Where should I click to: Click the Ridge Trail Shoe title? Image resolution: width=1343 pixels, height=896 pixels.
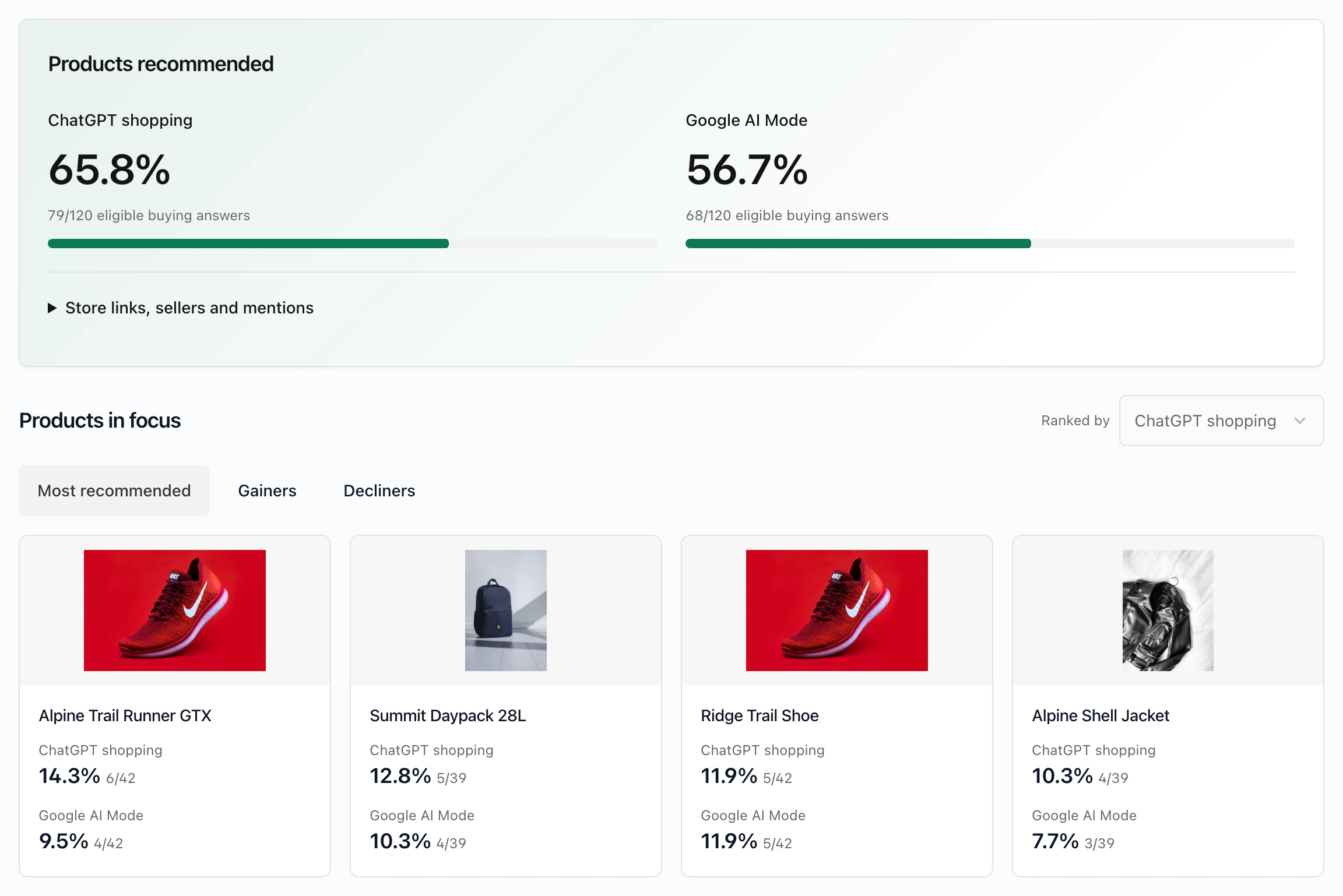[760, 715]
